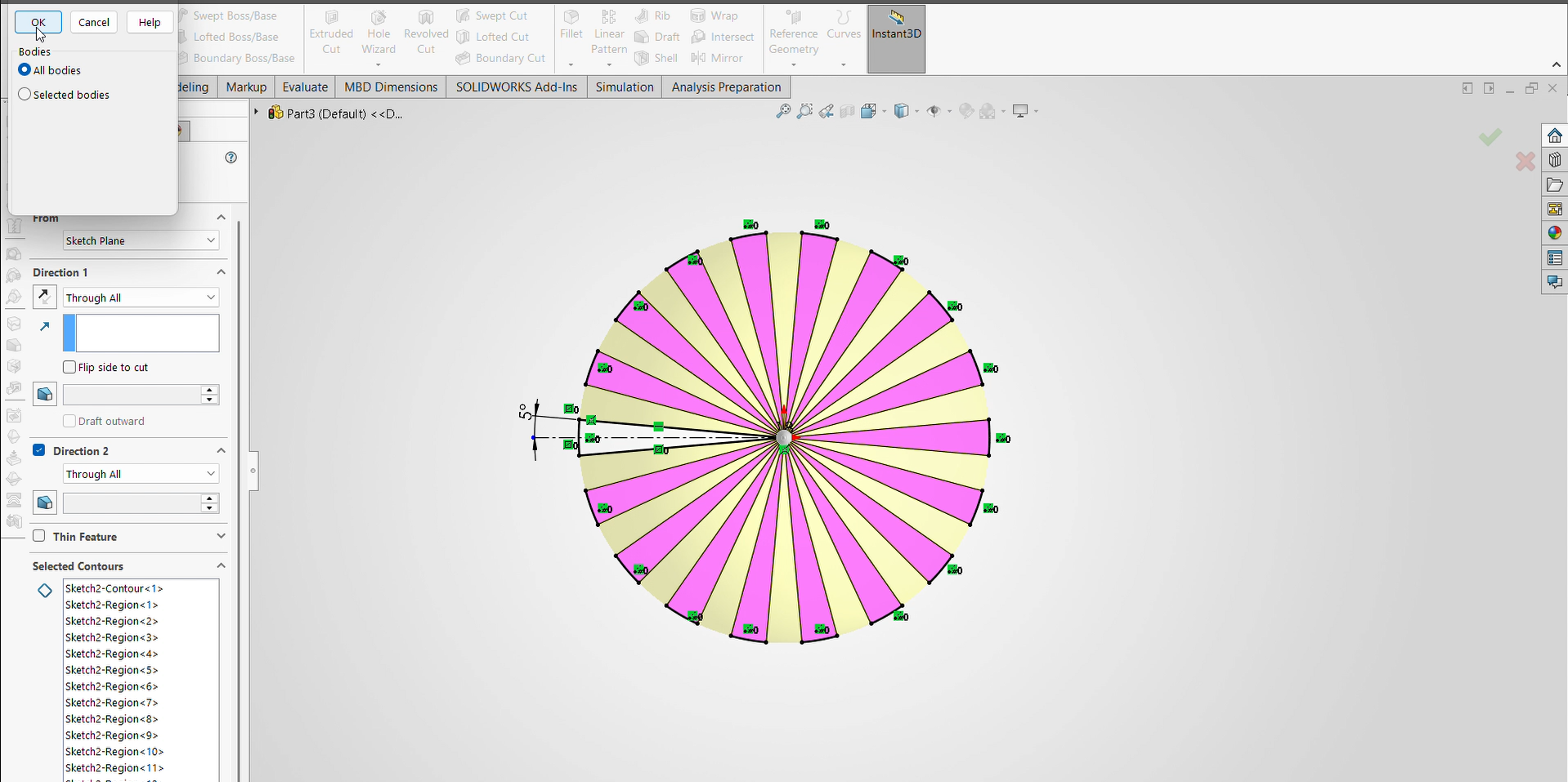The height and width of the screenshot is (782, 1568).
Task: Open the Analysis Preparation tab
Action: point(726,87)
